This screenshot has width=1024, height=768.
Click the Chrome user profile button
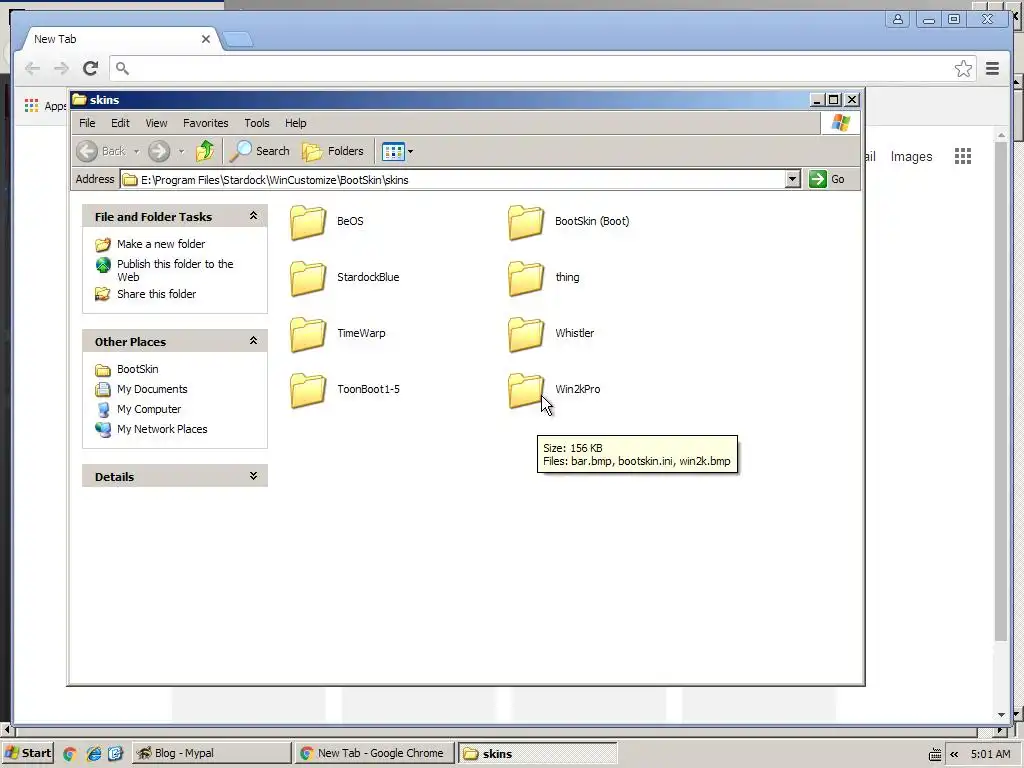tap(898, 19)
